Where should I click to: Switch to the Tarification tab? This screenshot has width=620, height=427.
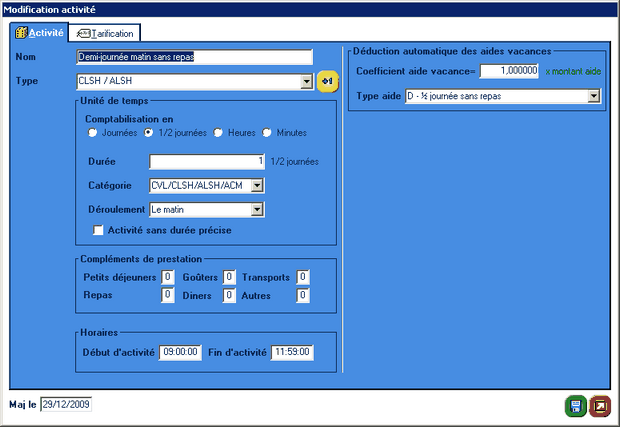coord(108,33)
